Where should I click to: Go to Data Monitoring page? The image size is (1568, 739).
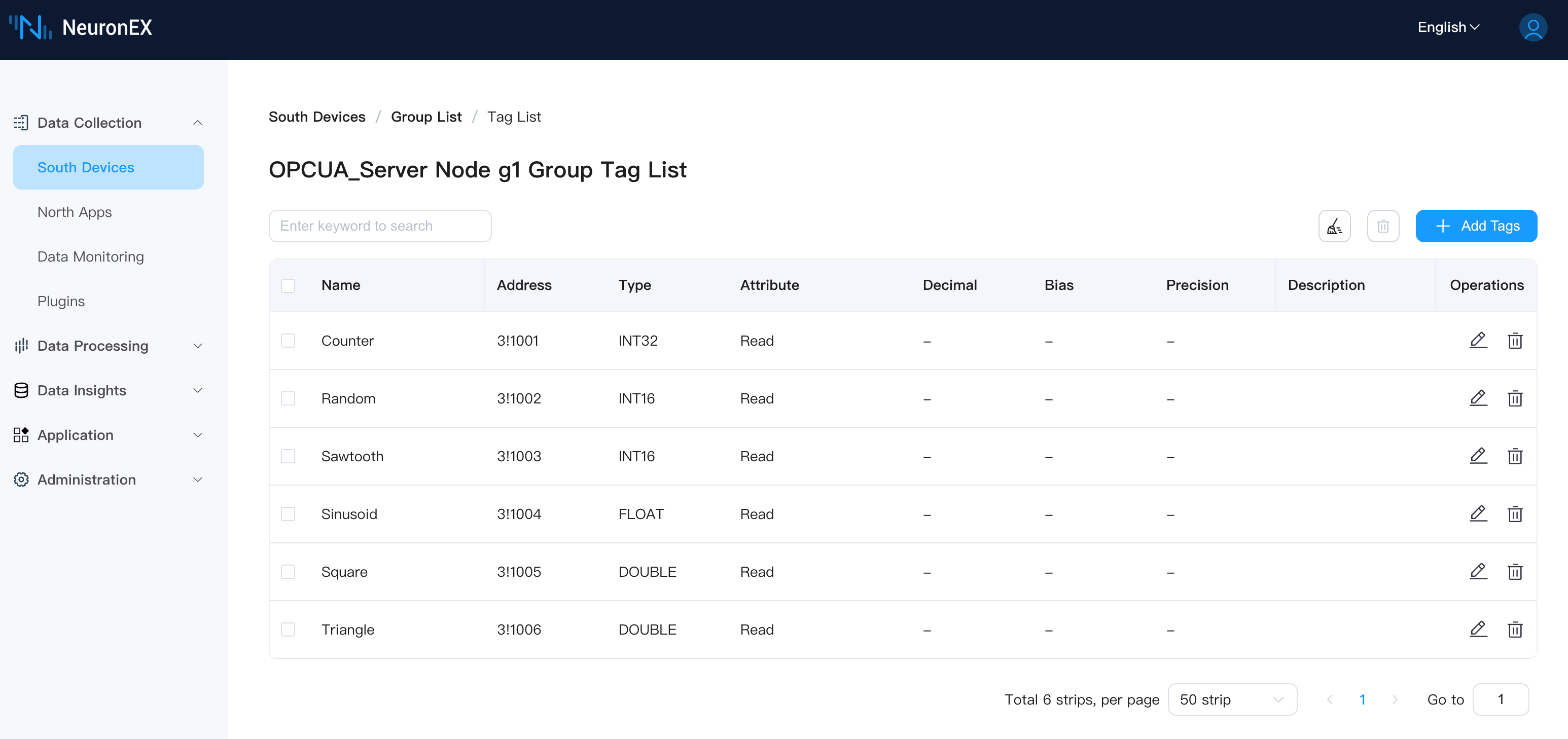point(91,256)
